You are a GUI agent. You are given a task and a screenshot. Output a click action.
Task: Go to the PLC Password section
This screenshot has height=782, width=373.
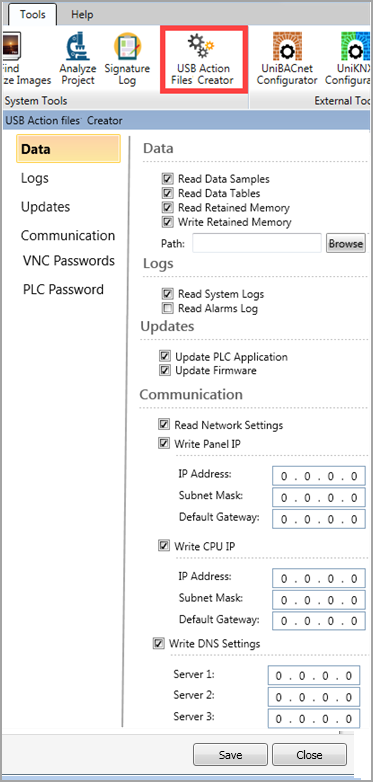coord(63,290)
